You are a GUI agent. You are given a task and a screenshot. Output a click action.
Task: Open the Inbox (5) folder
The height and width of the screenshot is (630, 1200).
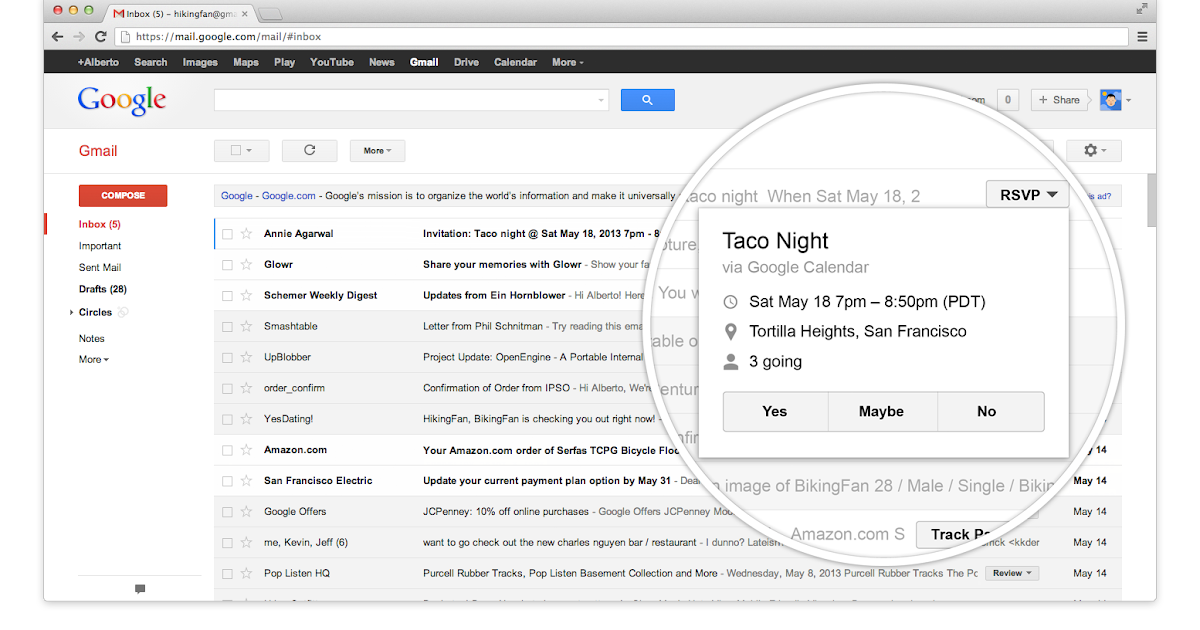coord(100,224)
